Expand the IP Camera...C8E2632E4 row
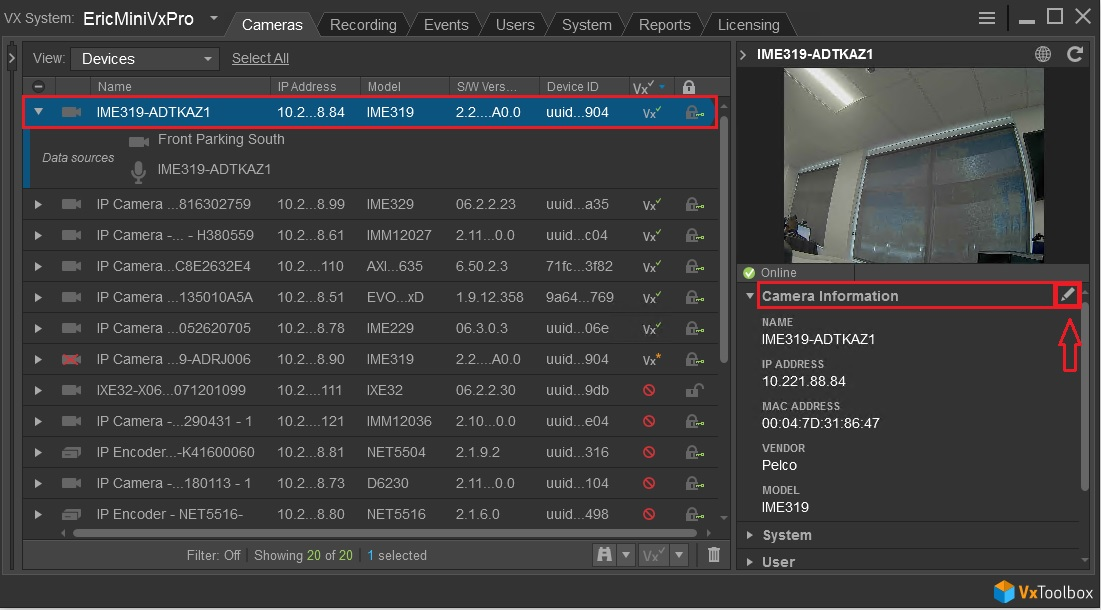This screenshot has width=1101, height=610. click(38, 266)
